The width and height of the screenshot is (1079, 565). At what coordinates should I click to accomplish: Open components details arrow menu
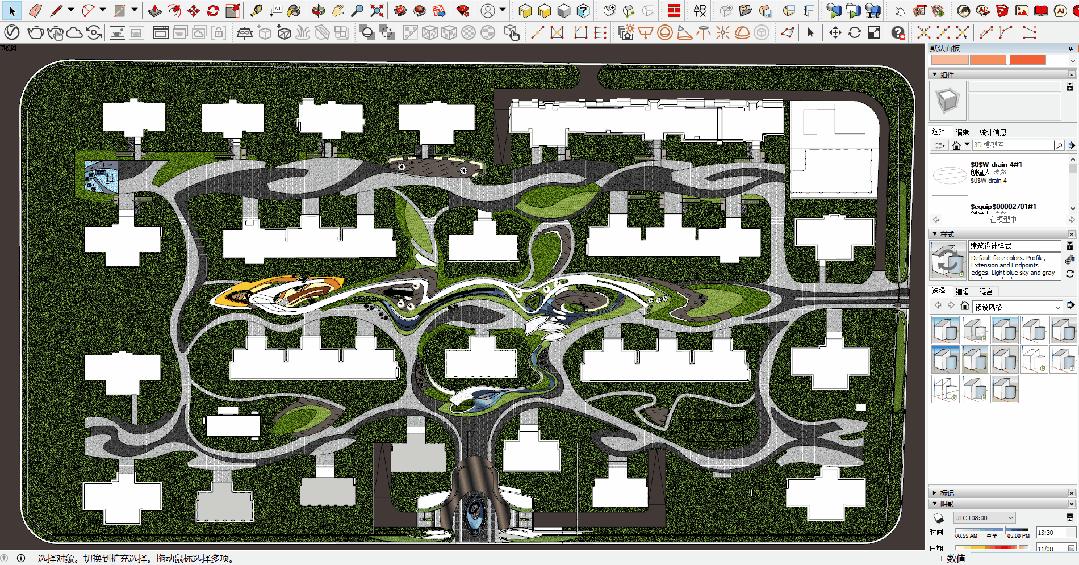tap(1071, 145)
